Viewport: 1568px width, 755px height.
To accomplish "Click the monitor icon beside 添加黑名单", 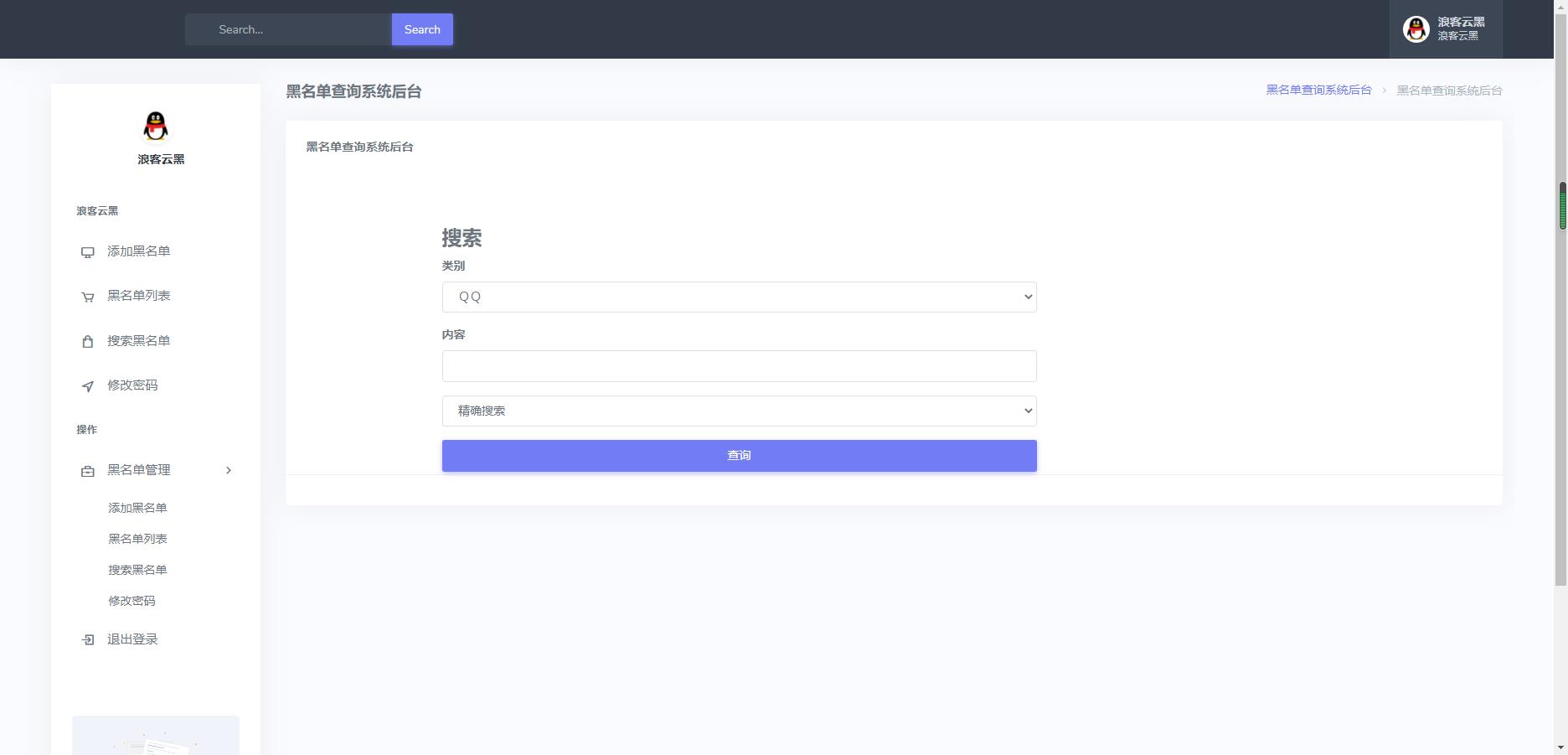I will [87, 251].
